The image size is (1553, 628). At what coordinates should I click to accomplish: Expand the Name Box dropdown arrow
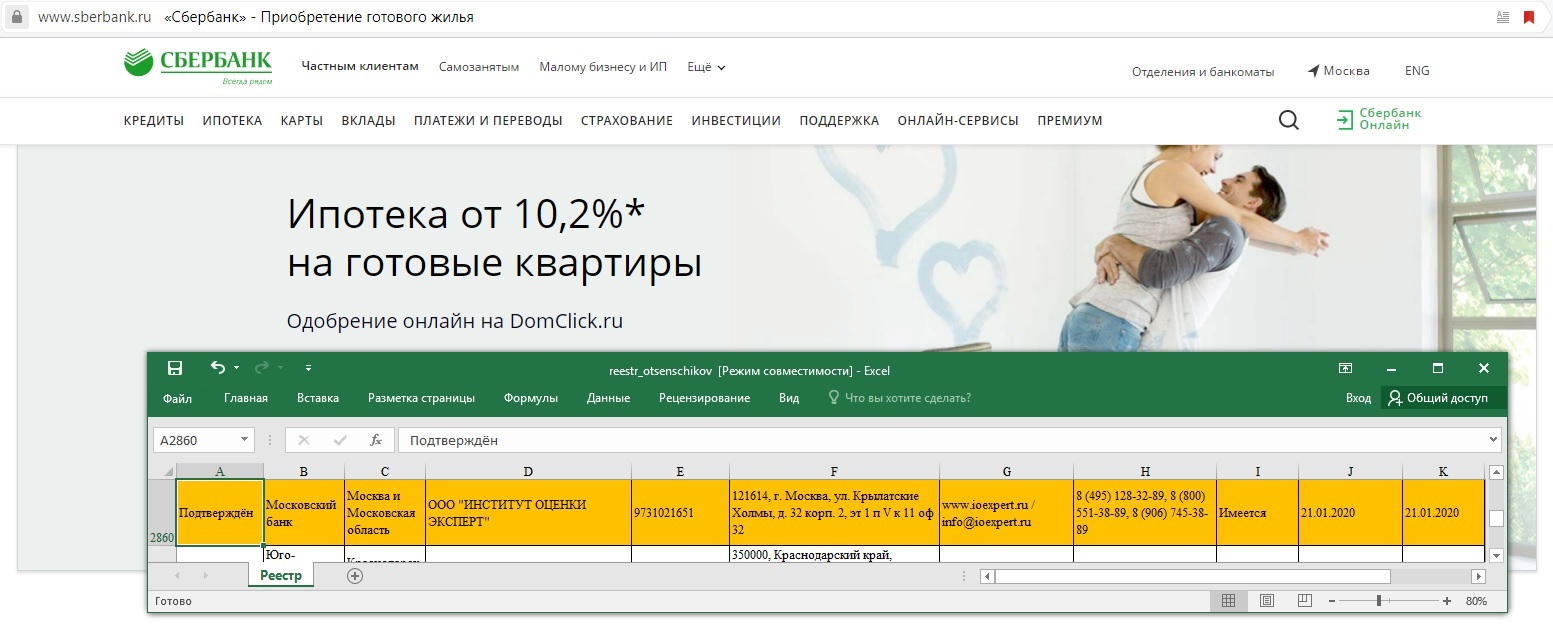[x=245, y=440]
